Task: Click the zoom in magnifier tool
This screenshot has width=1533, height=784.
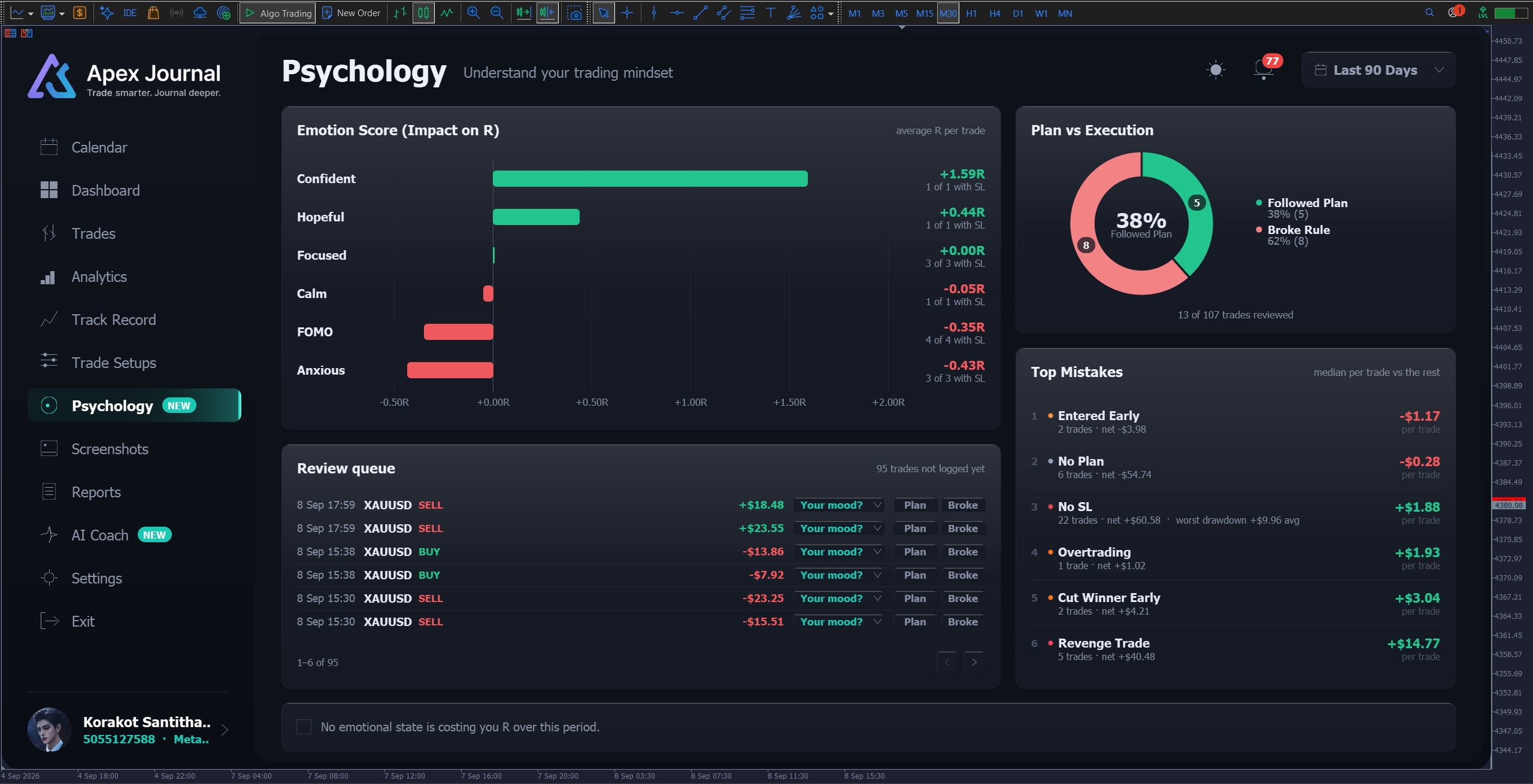Action: click(474, 13)
